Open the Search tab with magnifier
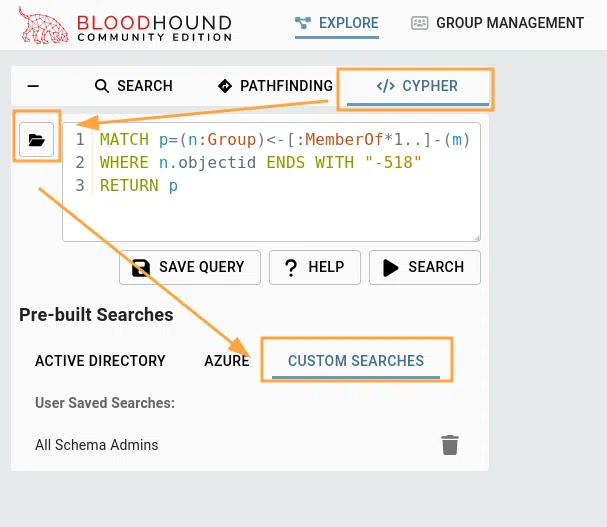Image resolution: width=607 pixels, height=527 pixels. (102, 86)
